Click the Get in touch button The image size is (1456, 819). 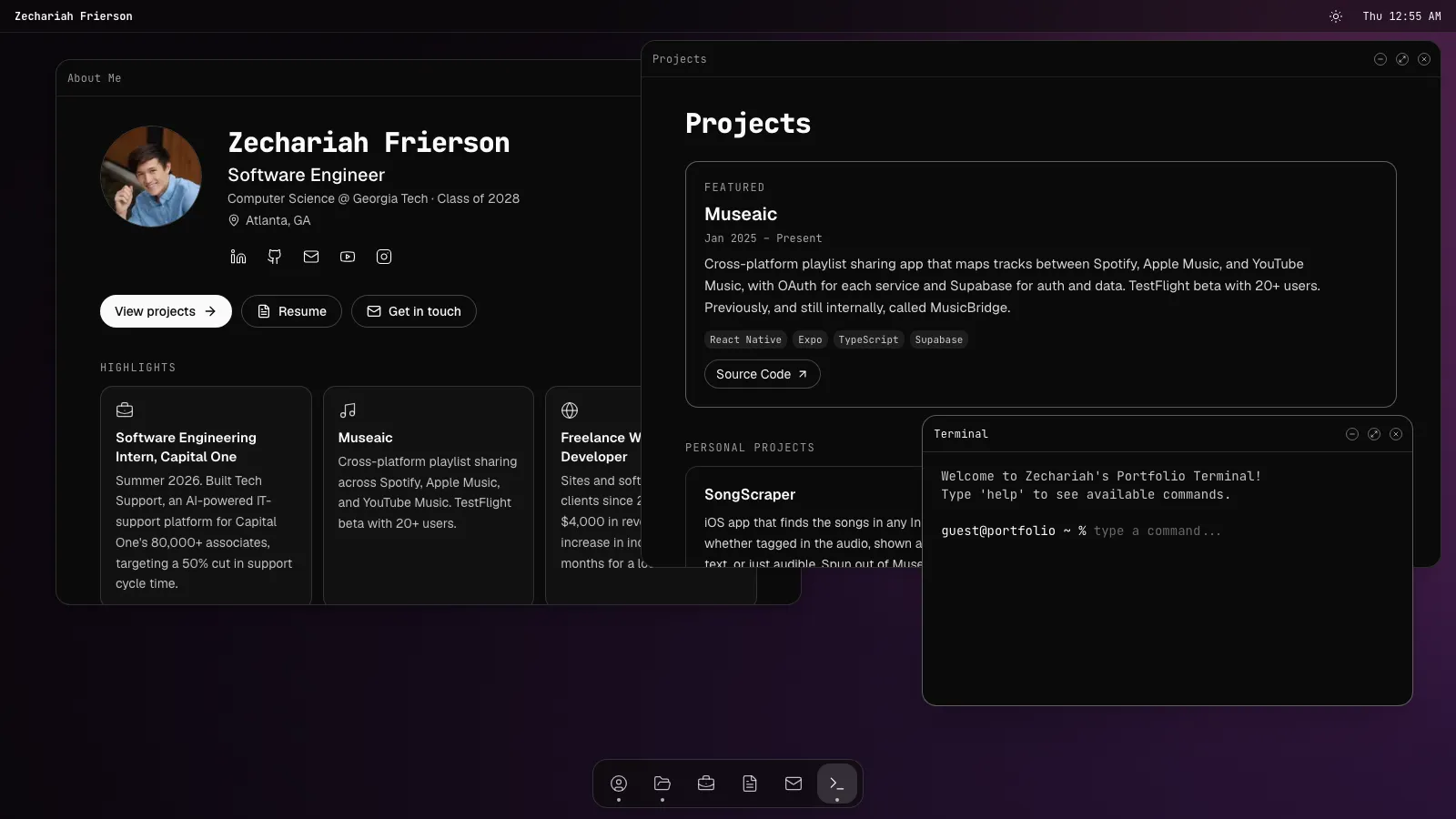click(414, 311)
